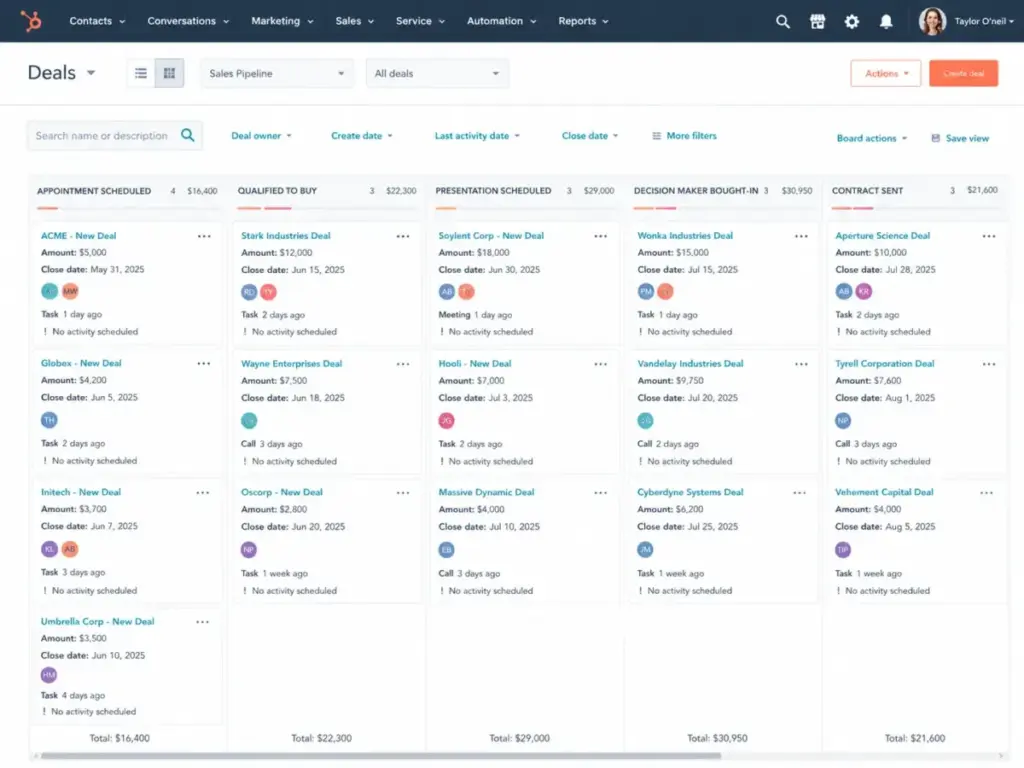
Task: Open options menu for Vandelay Industries Deal
Action: pyautogui.click(x=801, y=364)
